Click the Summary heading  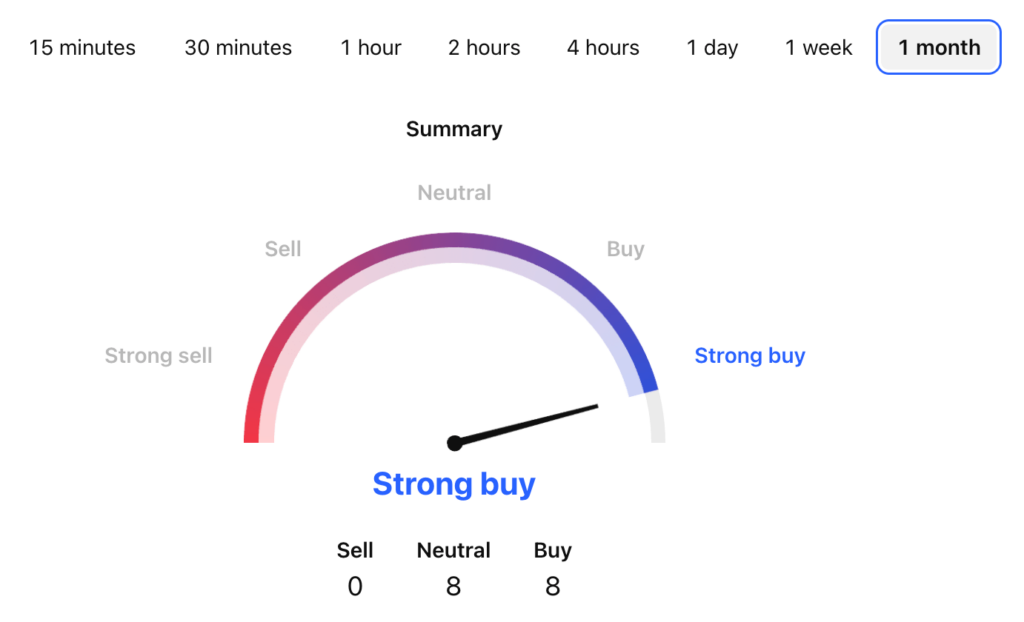pos(454,129)
